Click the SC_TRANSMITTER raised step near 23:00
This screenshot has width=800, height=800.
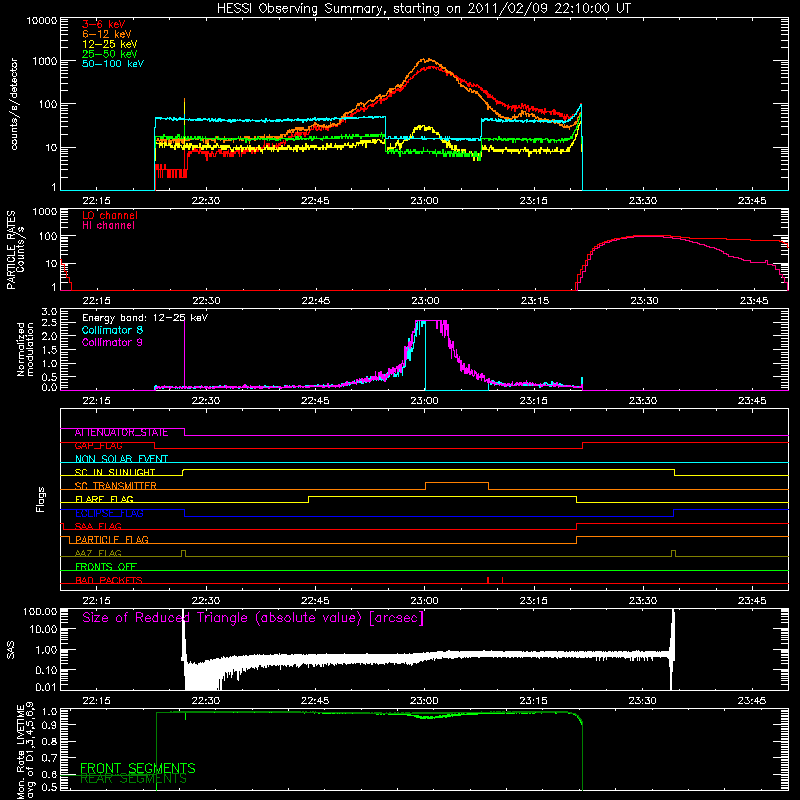[x=457, y=483]
